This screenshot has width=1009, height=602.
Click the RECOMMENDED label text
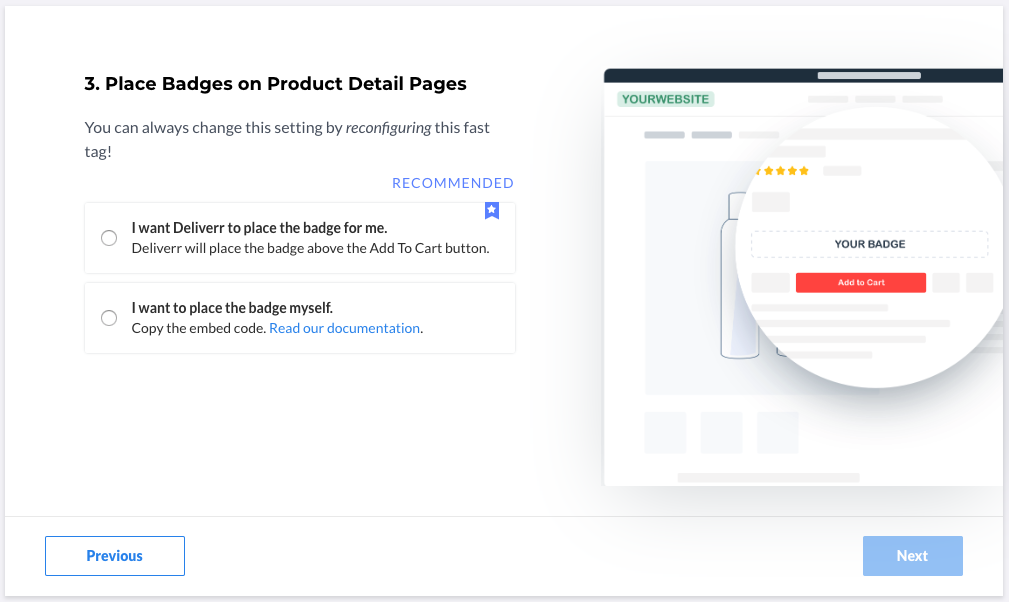pos(452,183)
